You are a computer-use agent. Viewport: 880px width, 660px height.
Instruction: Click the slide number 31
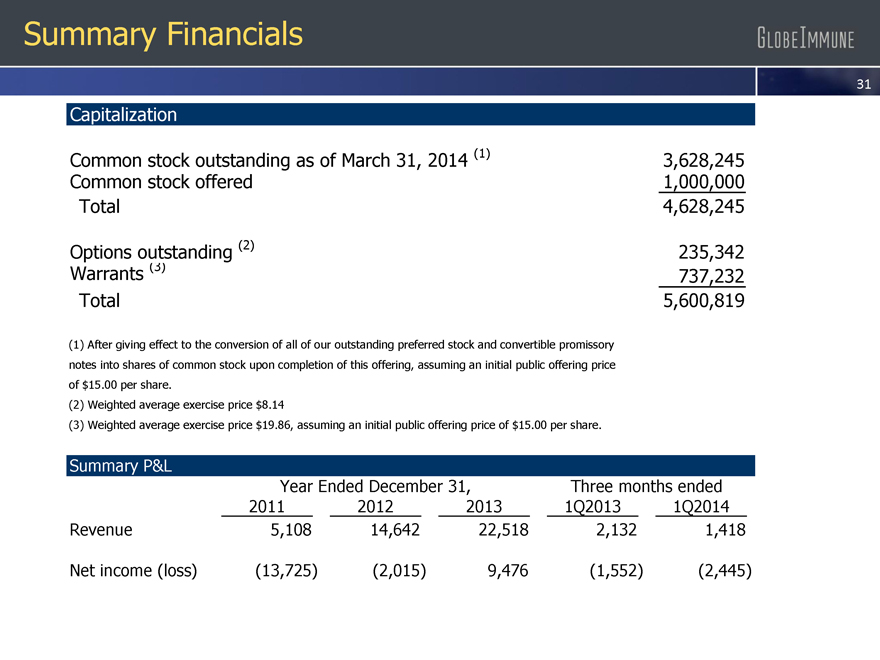[x=865, y=85]
